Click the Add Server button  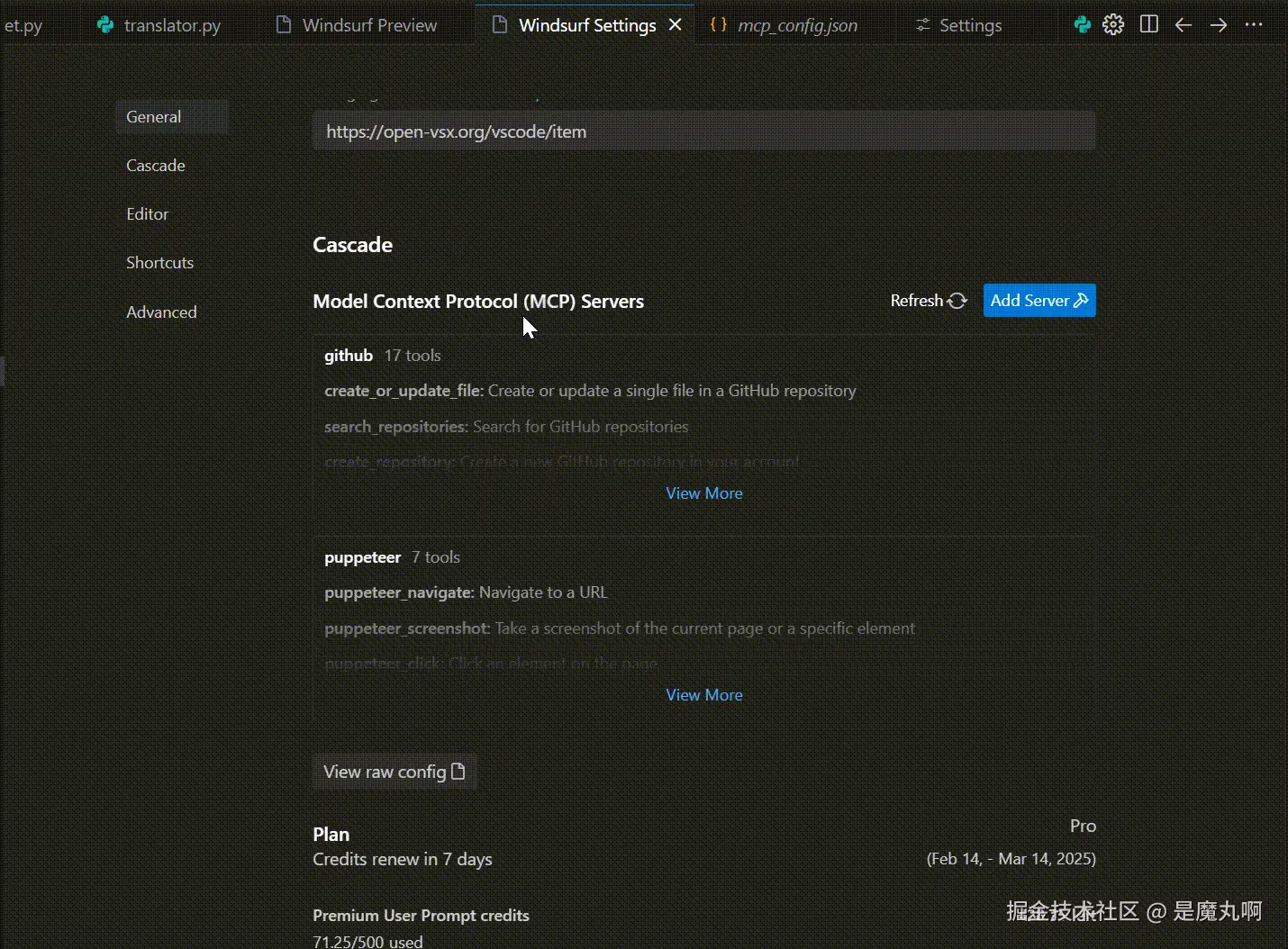[1039, 301]
